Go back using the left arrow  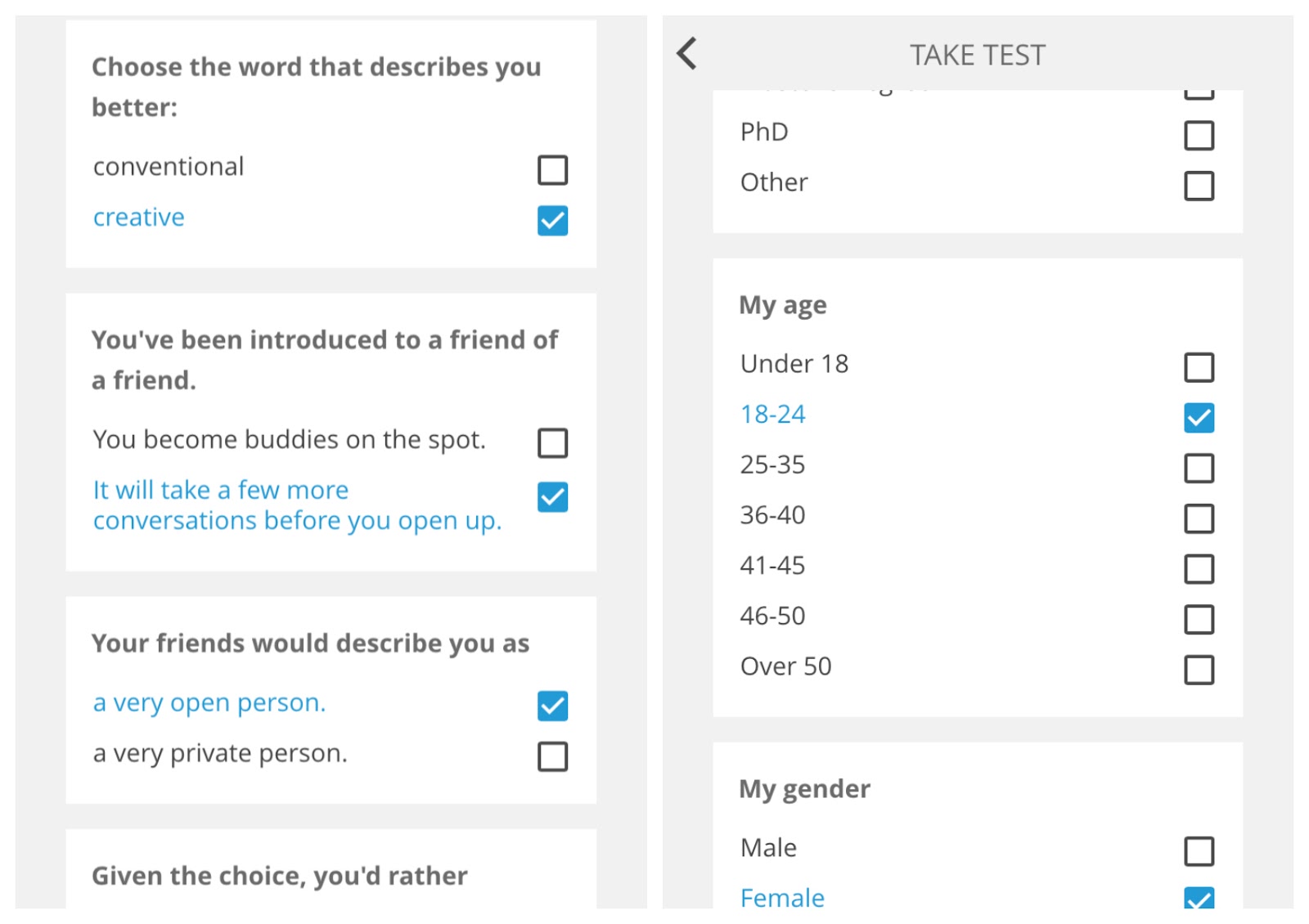point(687,54)
